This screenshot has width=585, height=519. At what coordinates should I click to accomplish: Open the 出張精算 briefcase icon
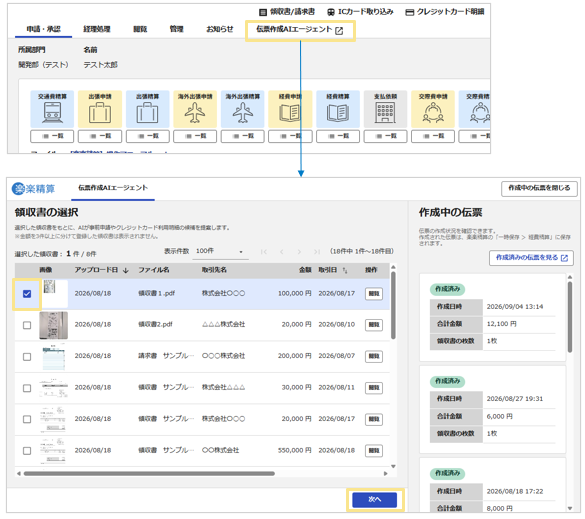click(x=147, y=109)
